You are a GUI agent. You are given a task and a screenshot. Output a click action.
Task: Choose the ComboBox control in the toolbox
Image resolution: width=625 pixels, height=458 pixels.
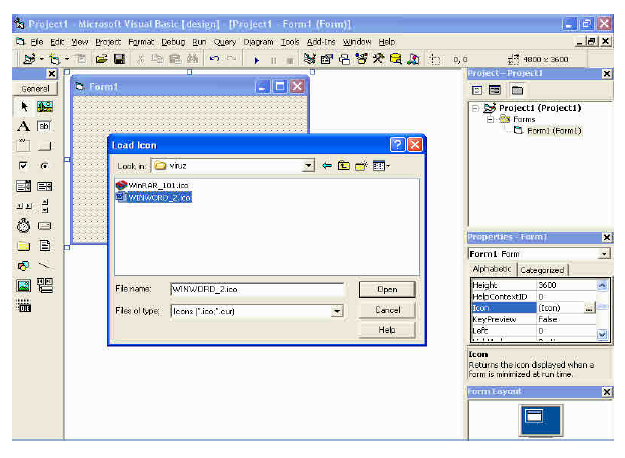(24, 186)
